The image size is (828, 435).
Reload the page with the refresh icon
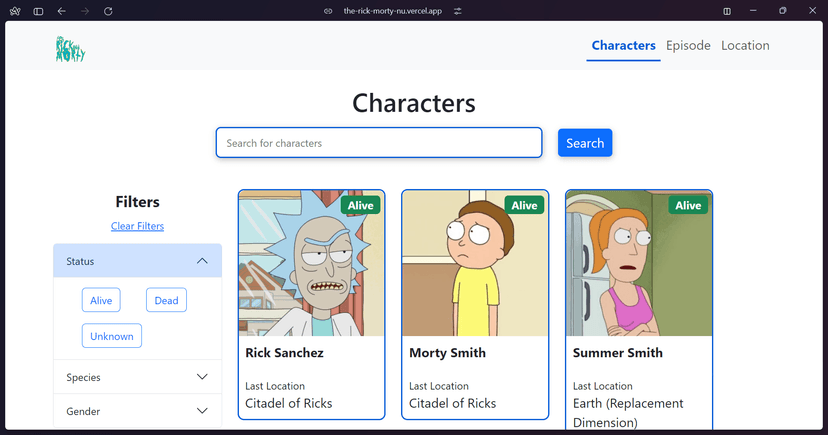108,11
